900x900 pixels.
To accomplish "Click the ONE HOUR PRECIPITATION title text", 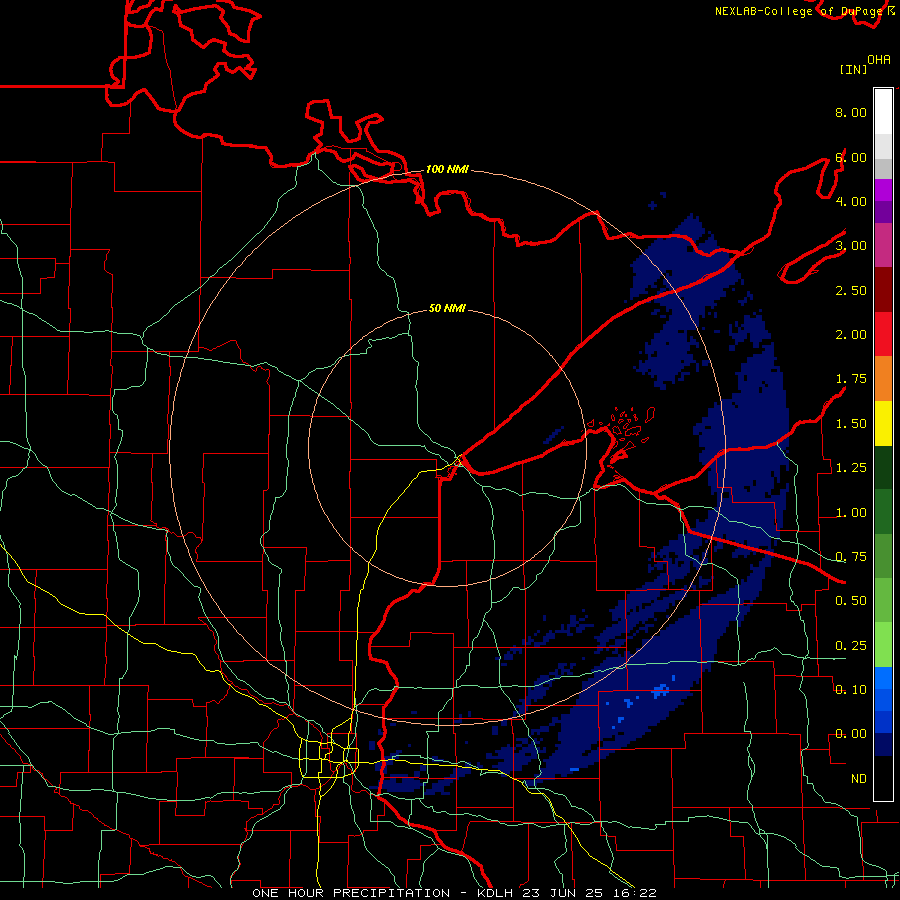I will click(x=351, y=893).
